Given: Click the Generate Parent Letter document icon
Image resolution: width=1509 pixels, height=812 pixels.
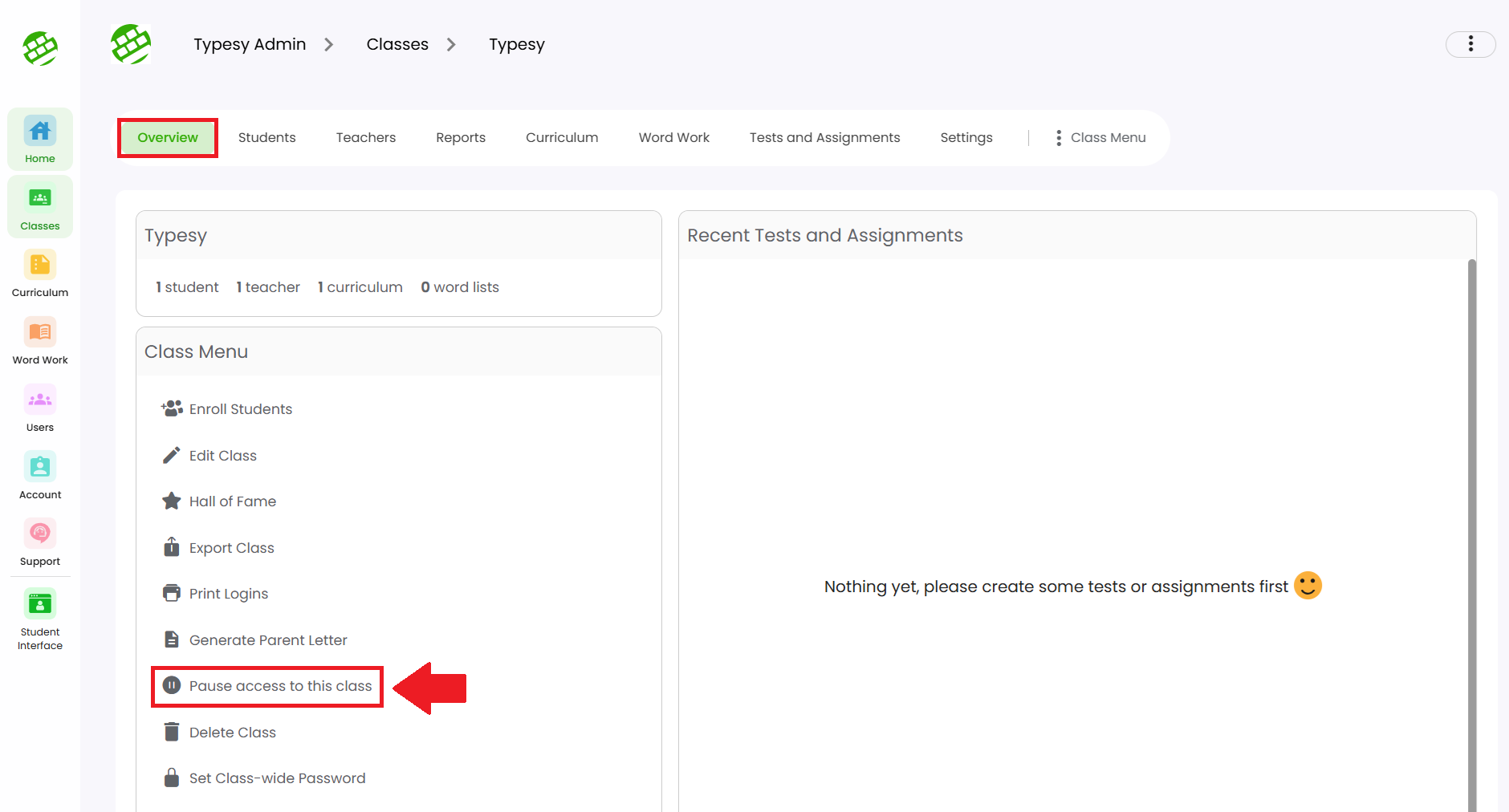Looking at the screenshot, I should [172, 639].
